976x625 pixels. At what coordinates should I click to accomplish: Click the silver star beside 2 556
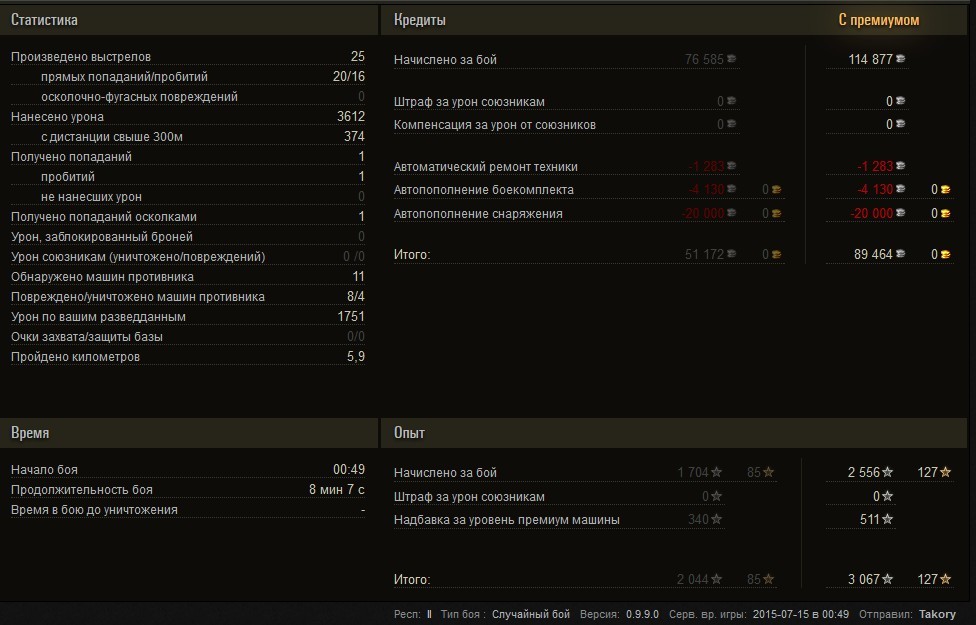pyautogui.click(x=888, y=472)
